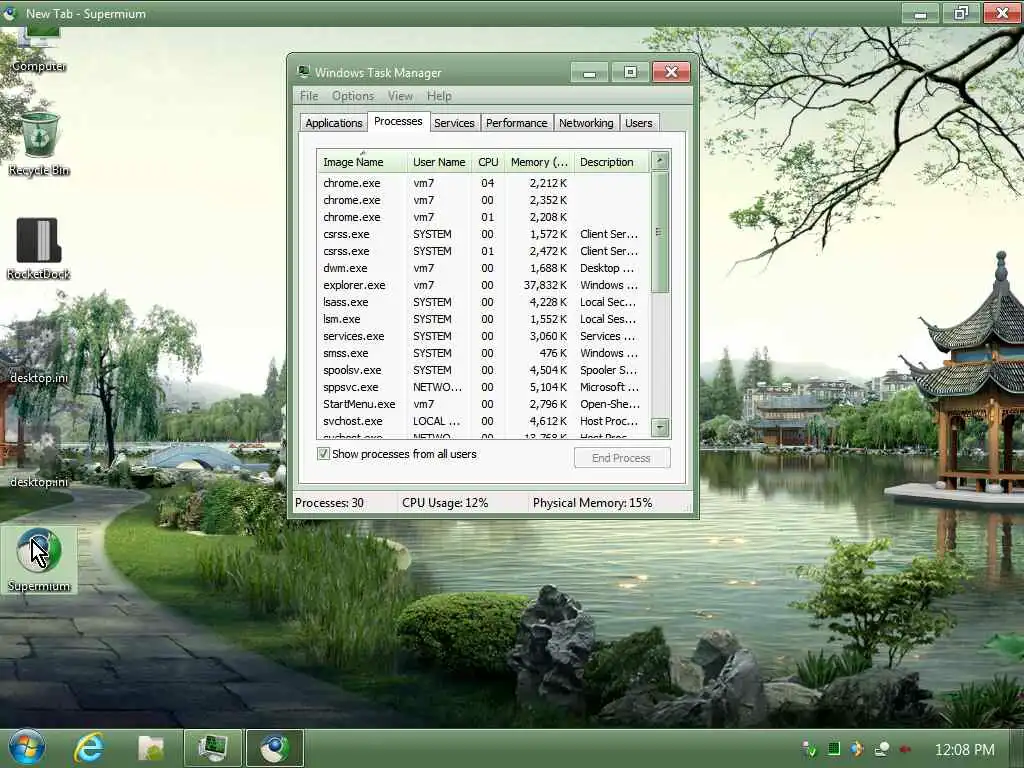The height and width of the screenshot is (768, 1024).
Task: Switch to the Applications tab
Action: pyautogui.click(x=333, y=123)
